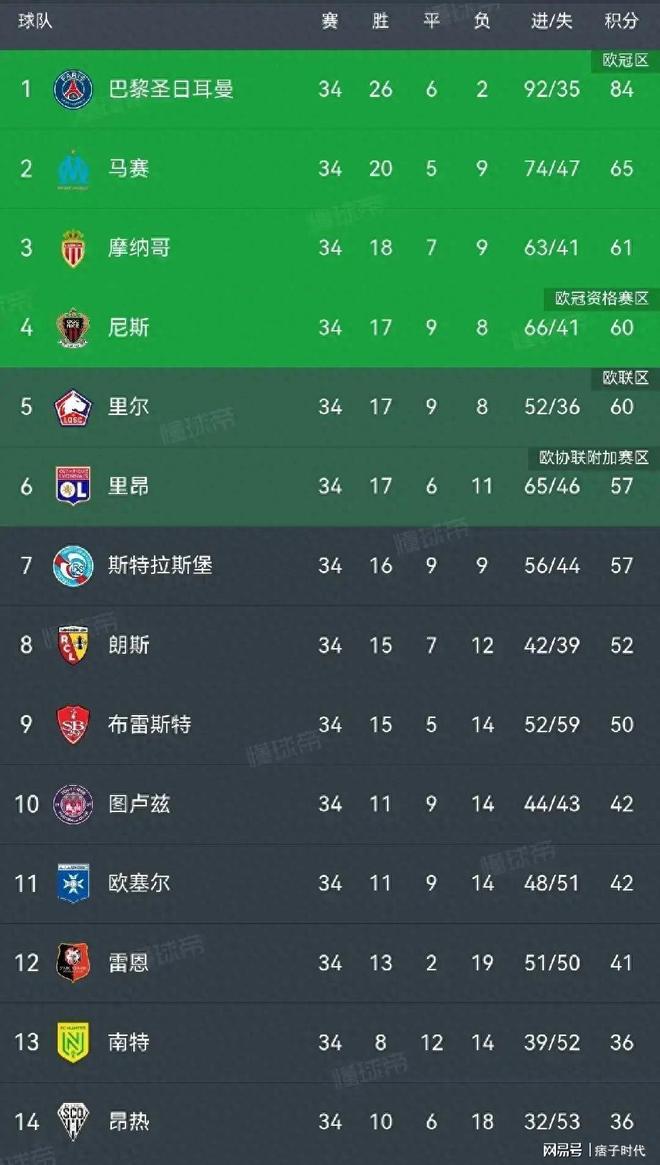Click the Paris Saint-Germain club crest
Screen dimensions: 660x1165
click(x=72, y=90)
